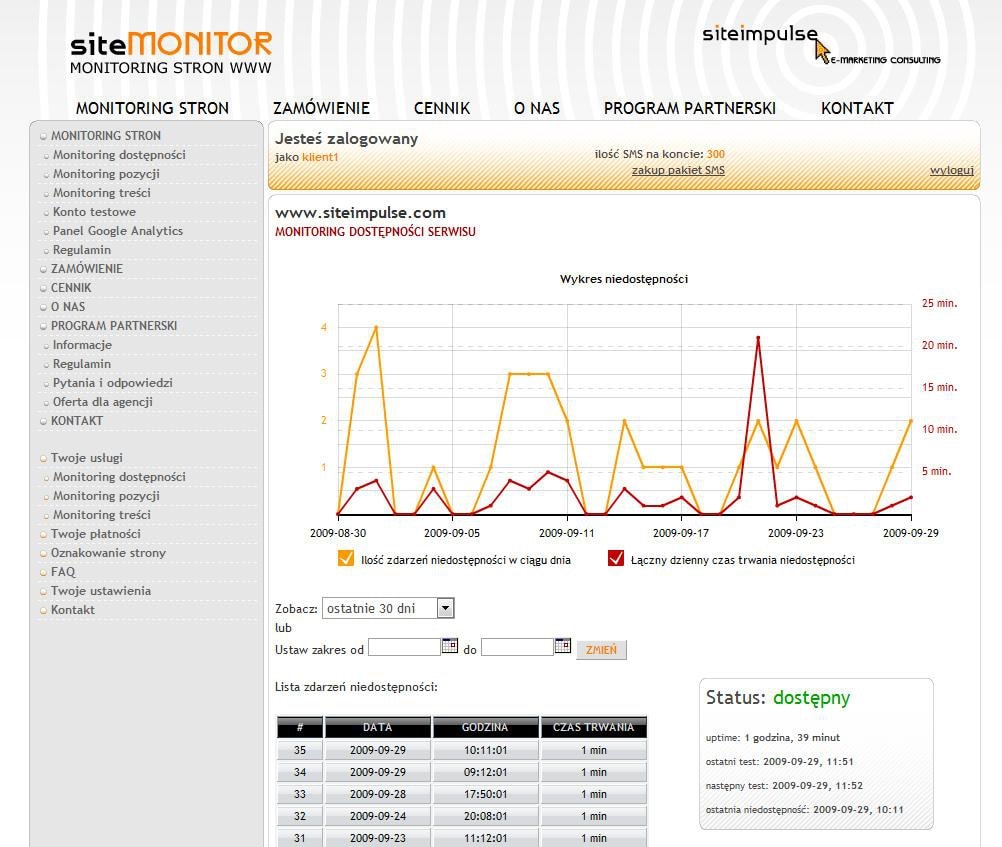Select date cell '2009-09-23' in row 31
Image resolution: width=1002 pixels, height=847 pixels.
pos(378,838)
